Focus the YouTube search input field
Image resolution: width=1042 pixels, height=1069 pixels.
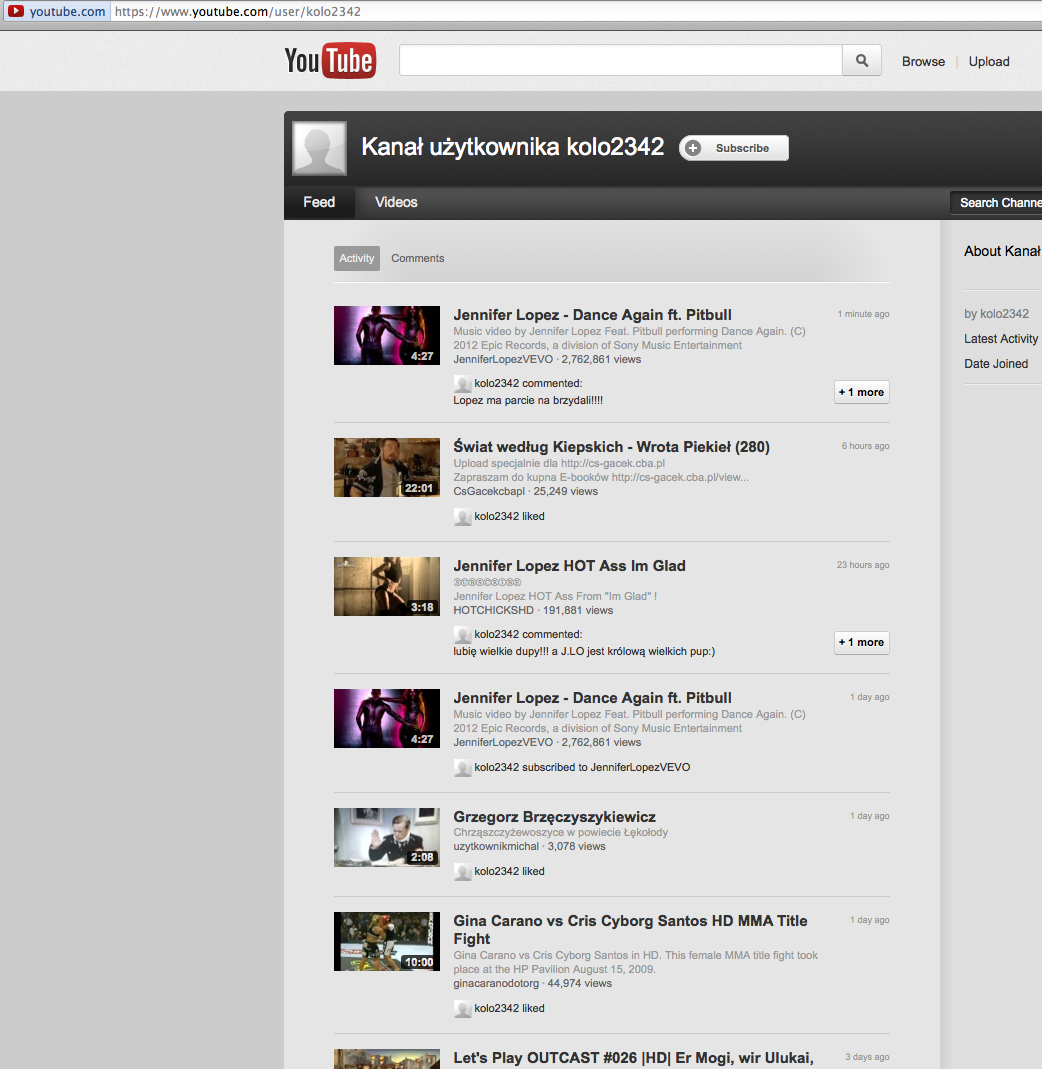click(x=621, y=61)
